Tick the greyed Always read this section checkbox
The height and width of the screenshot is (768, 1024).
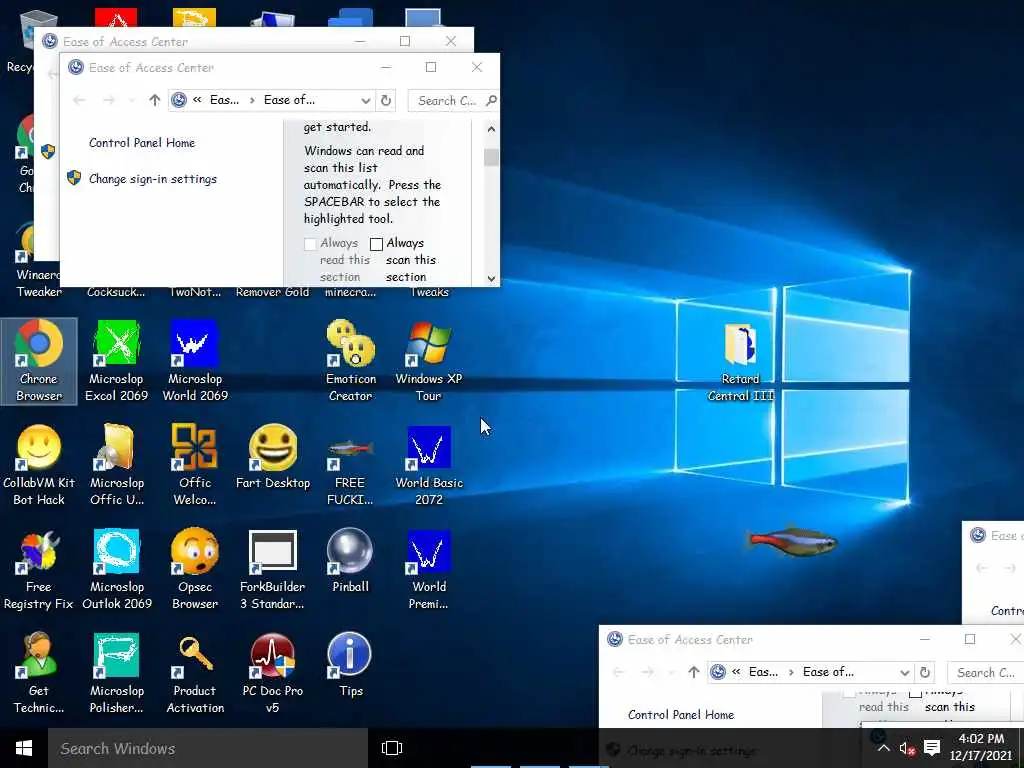tap(310, 244)
